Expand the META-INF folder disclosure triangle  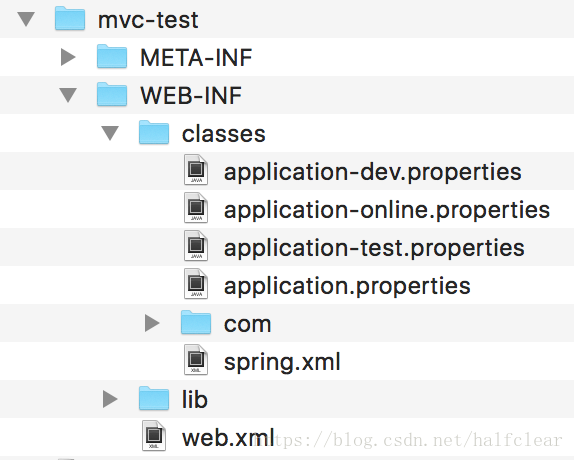(68, 57)
